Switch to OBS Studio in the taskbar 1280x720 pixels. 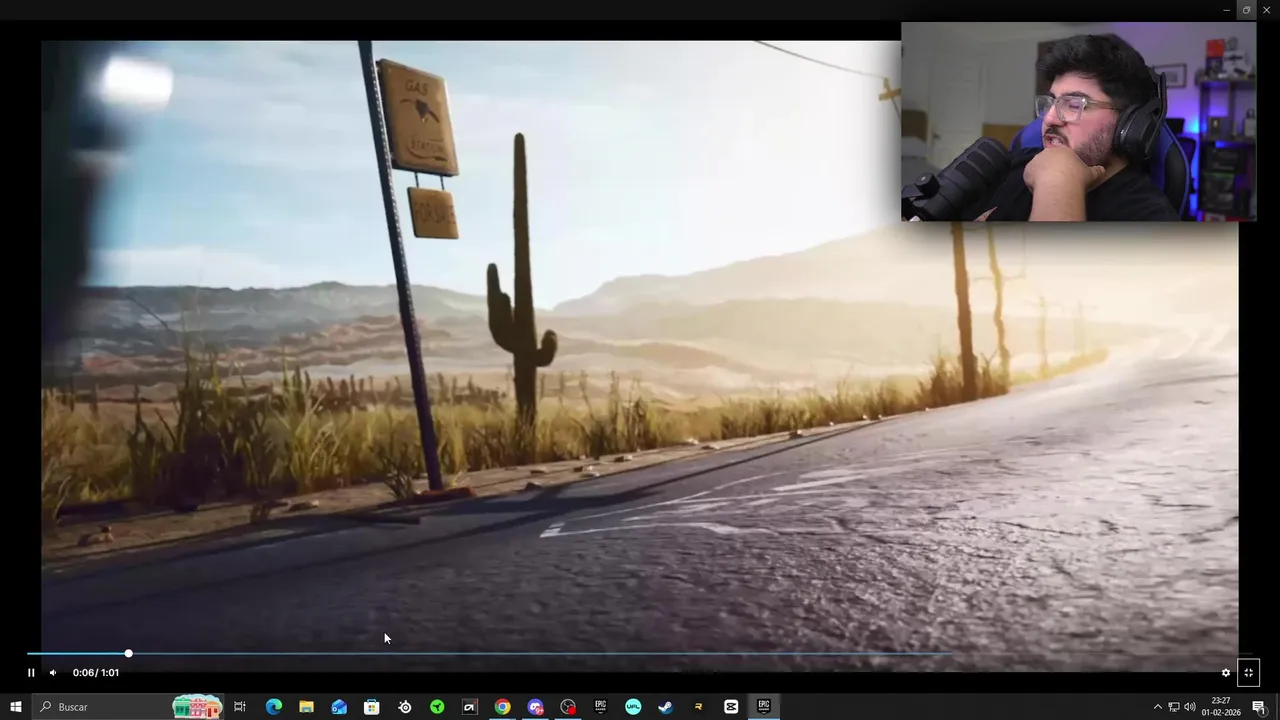[x=568, y=707]
